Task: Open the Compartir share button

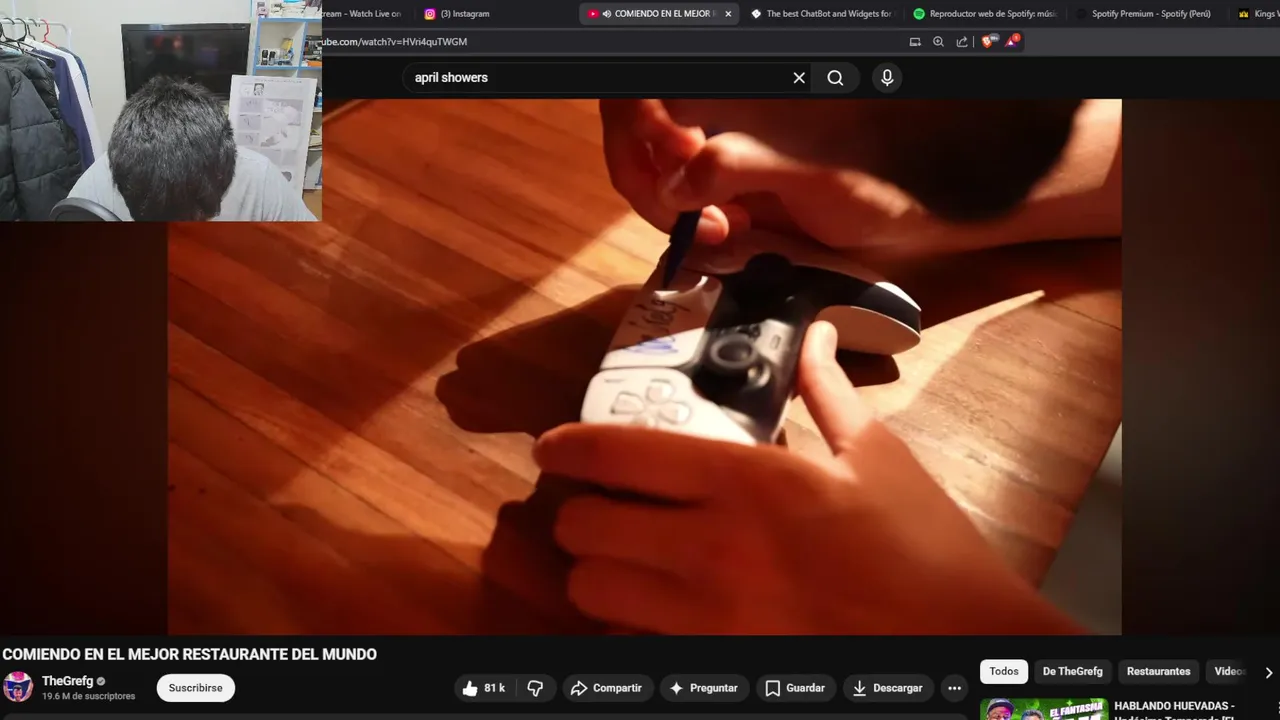Action: (606, 688)
